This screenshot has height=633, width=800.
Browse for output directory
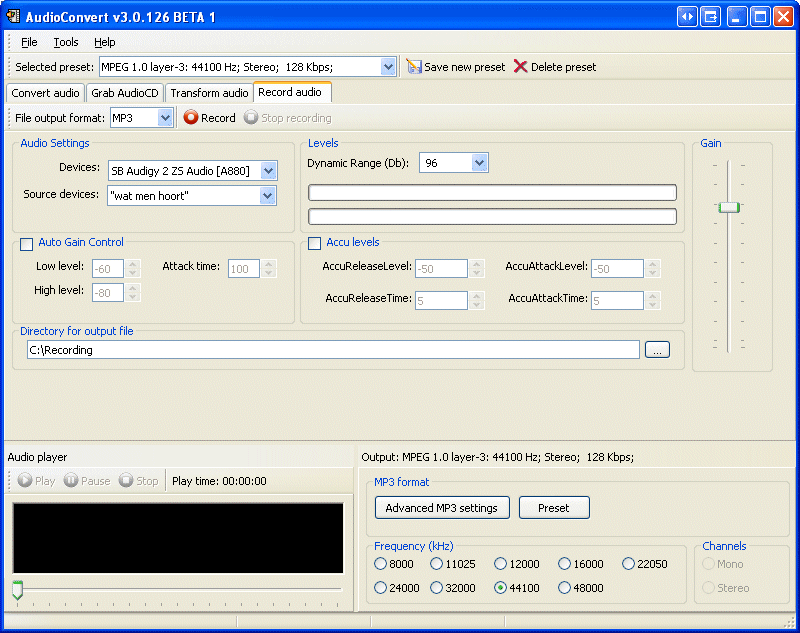coord(657,350)
